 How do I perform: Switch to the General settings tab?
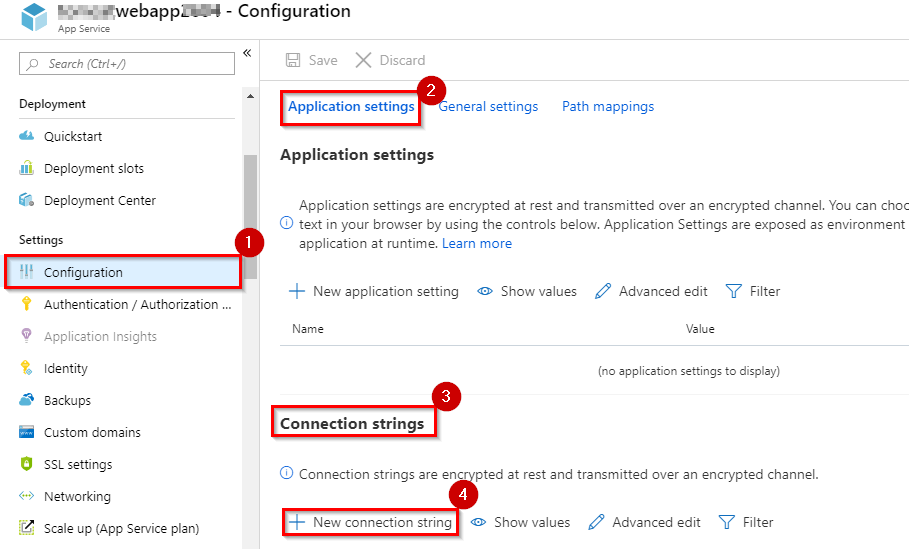click(488, 107)
